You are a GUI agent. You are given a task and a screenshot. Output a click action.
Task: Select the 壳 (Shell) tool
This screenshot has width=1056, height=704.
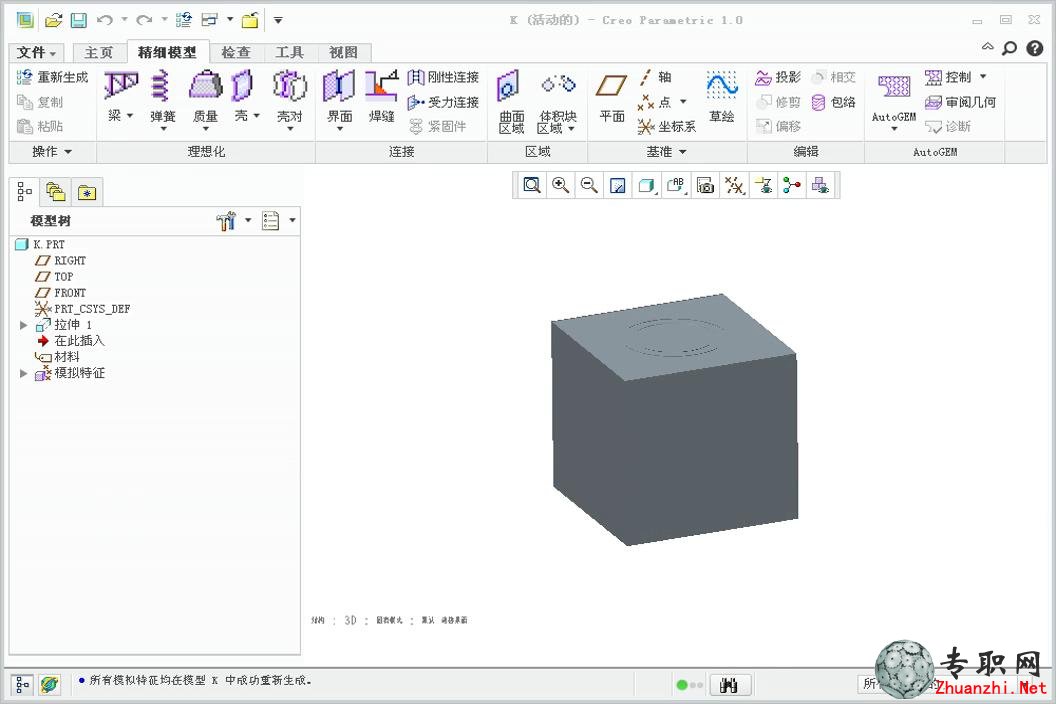(244, 97)
